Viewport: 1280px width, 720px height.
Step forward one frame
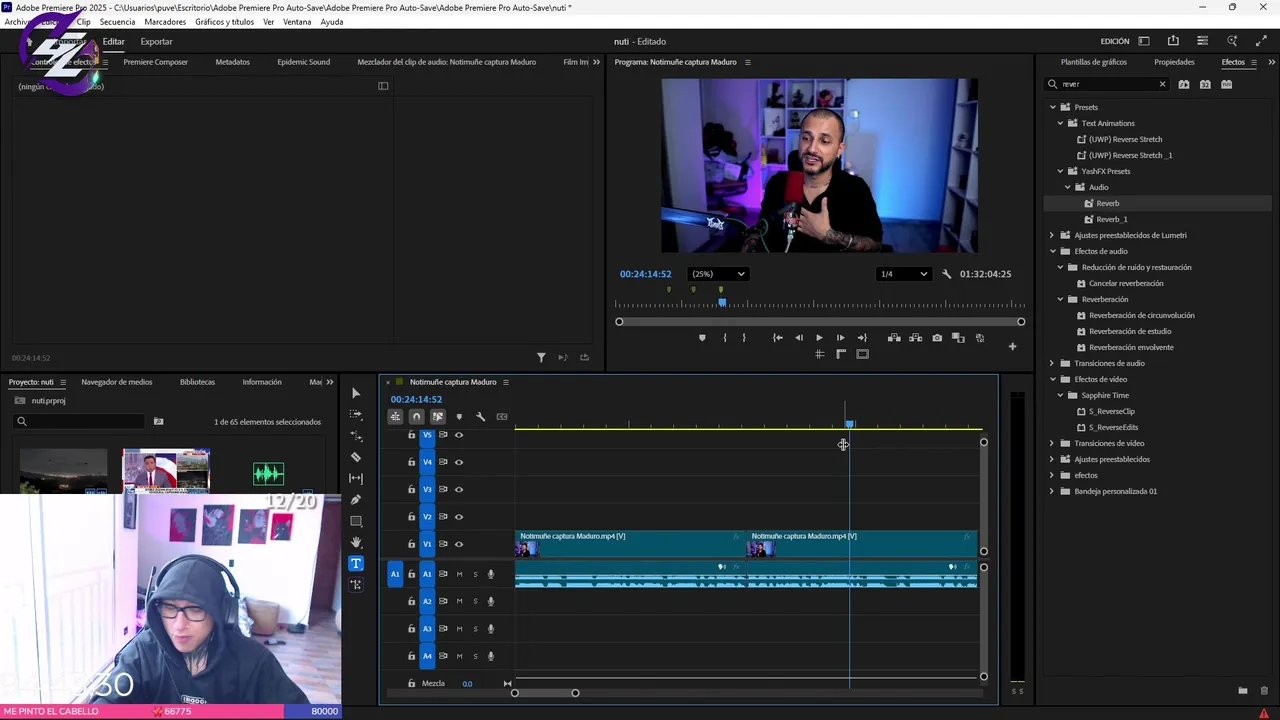pyautogui.click(x=840, y=338)
